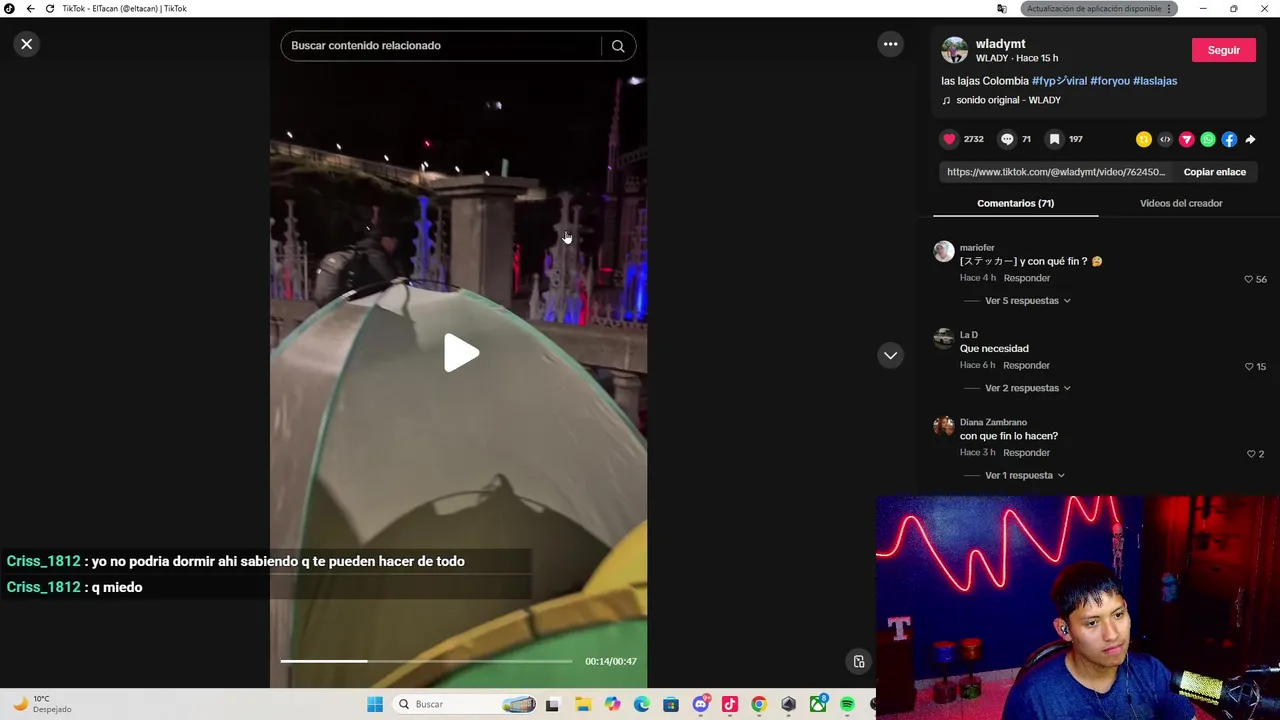The image size is (1280, 720).
Task: Open the three-dot more options menu
Action: [890, 44]
